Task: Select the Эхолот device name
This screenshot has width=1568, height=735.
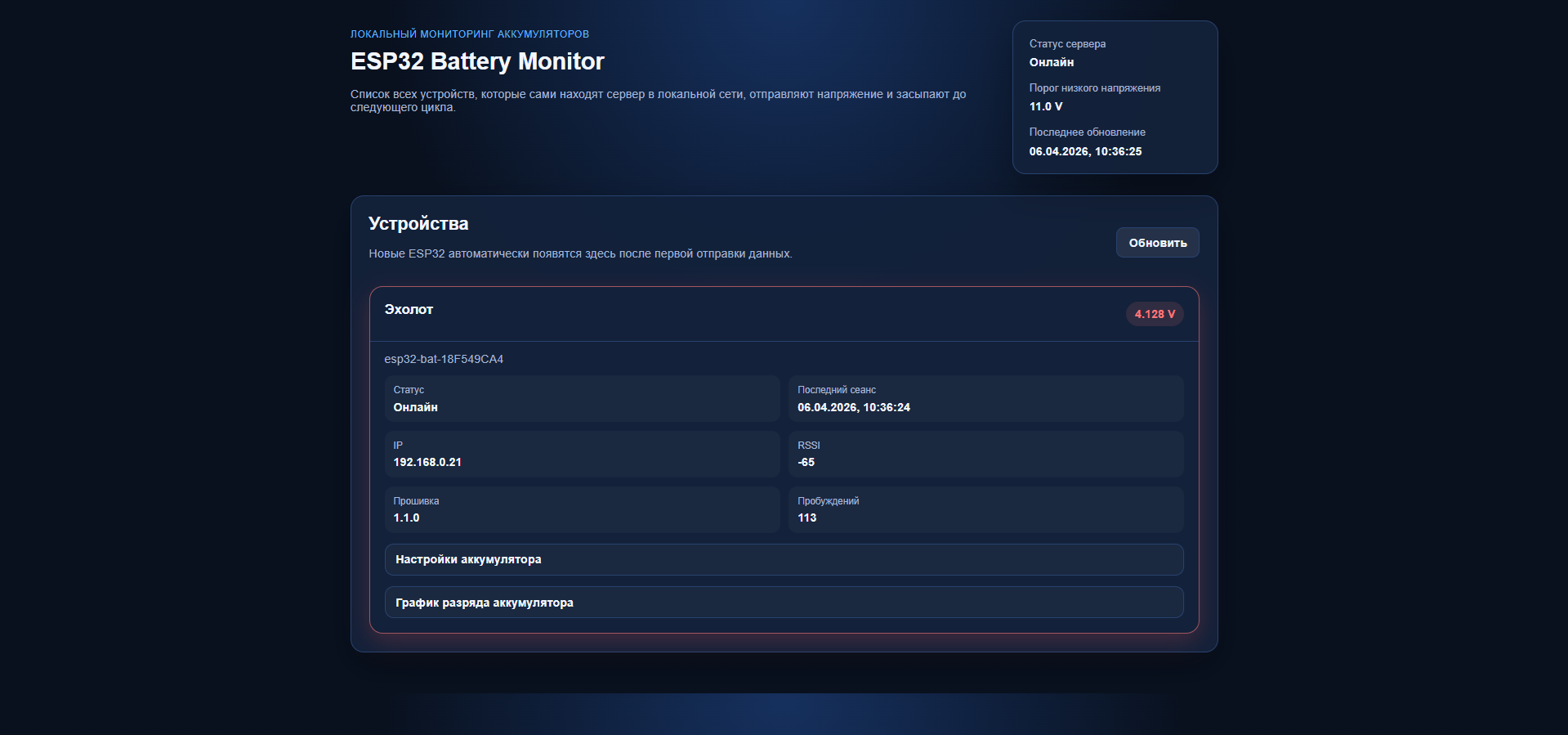Action: (x=409, y=309)
